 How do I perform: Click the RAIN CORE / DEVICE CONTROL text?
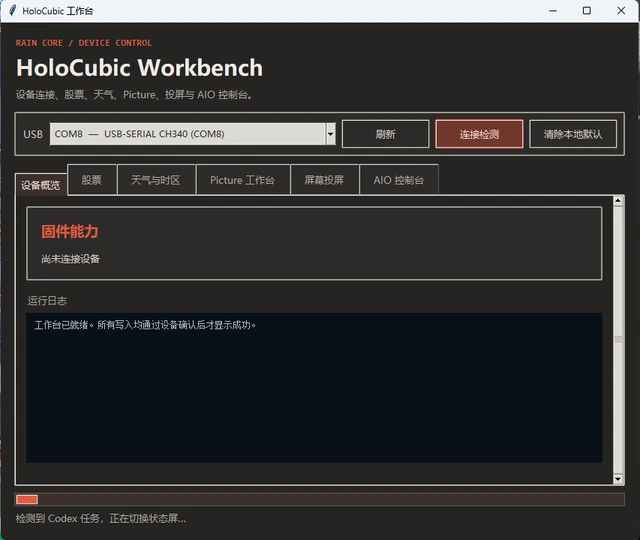point(84,43)
